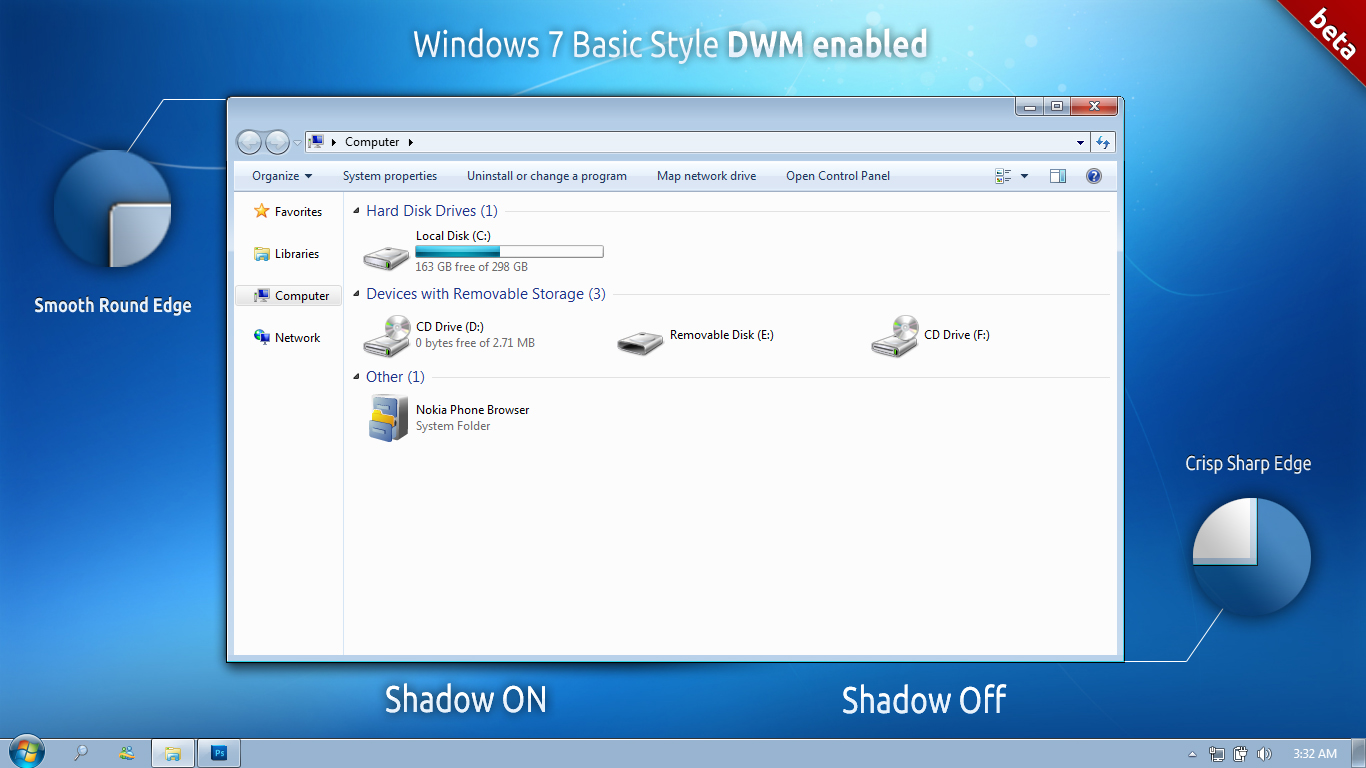Screen dimensions: 1366x768
Task: Click the 'System Folder' description text
Action: (453, 426)
